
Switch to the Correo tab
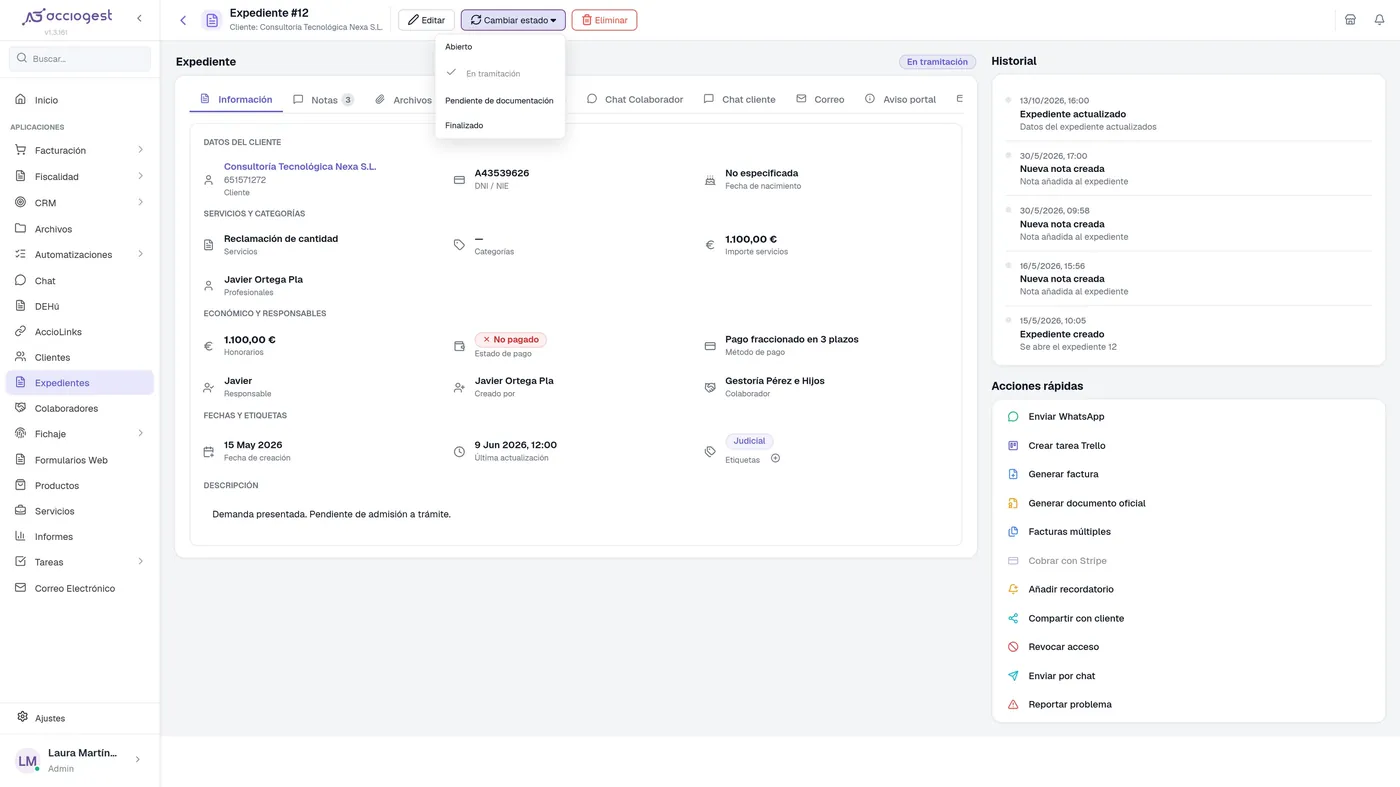tap(820, 100)
